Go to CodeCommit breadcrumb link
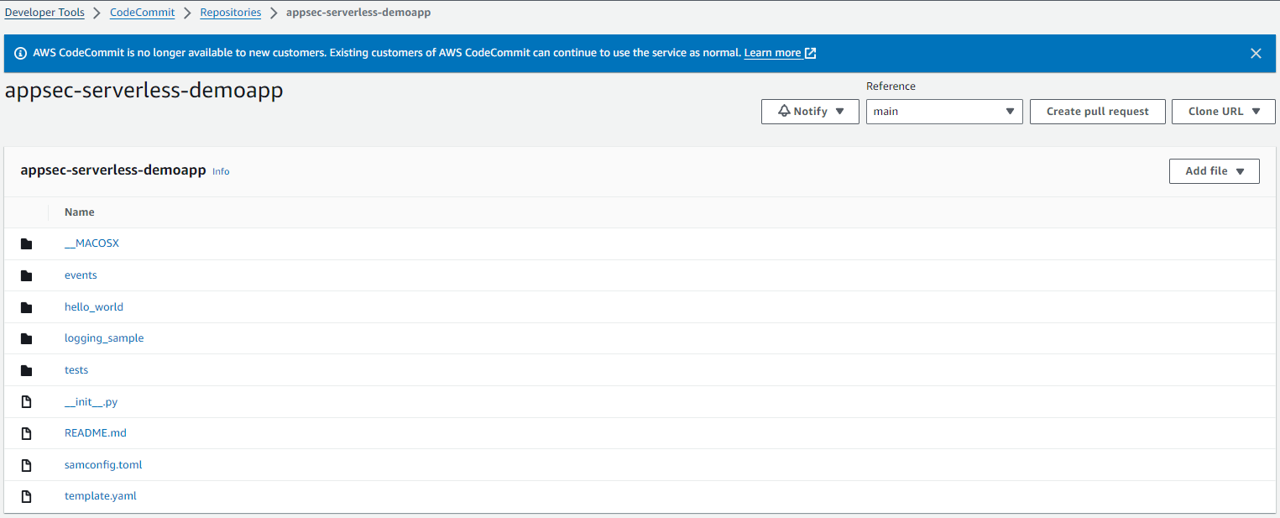Screen dimensions: 1280x518 point(142,13)
